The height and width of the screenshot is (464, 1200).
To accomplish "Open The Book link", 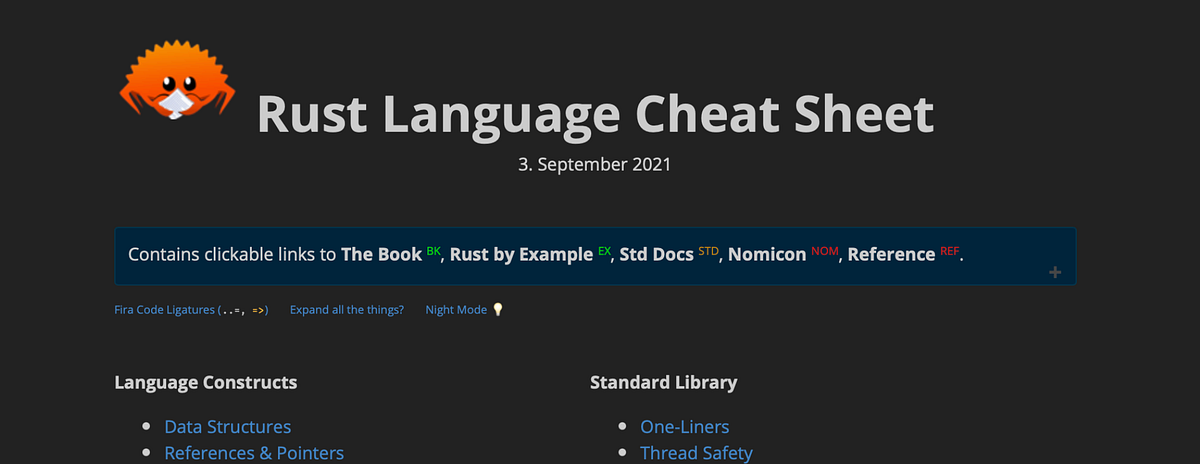I will pos(382,254).
